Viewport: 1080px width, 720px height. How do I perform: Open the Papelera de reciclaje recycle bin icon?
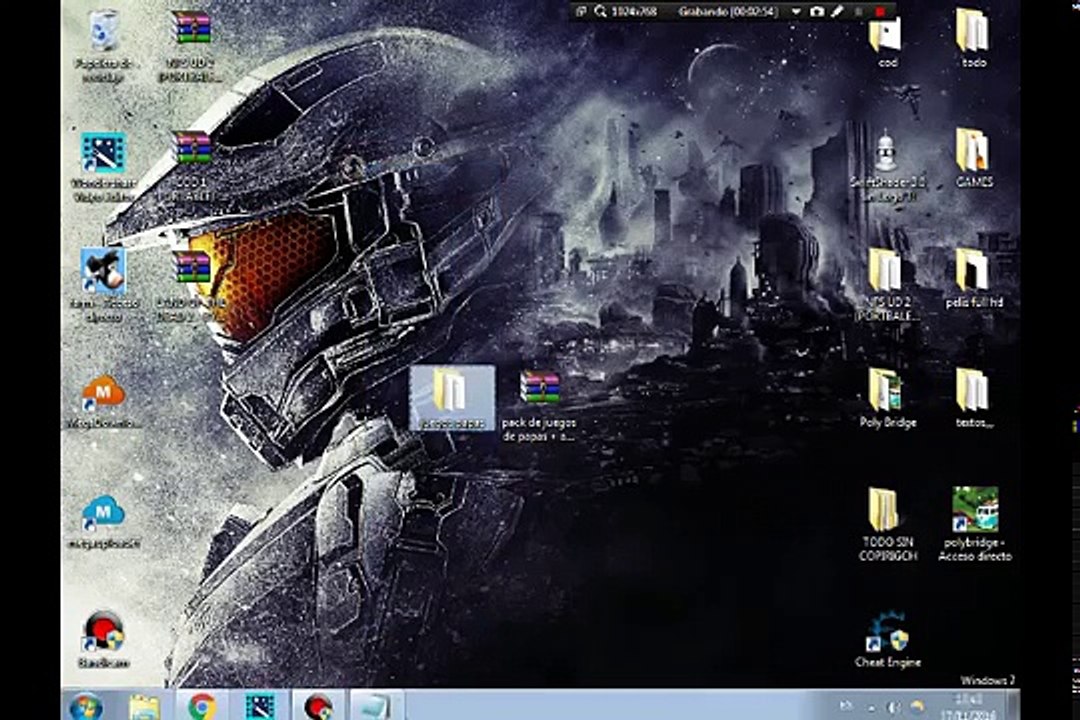pyautogui.click(x=104, y=45)
